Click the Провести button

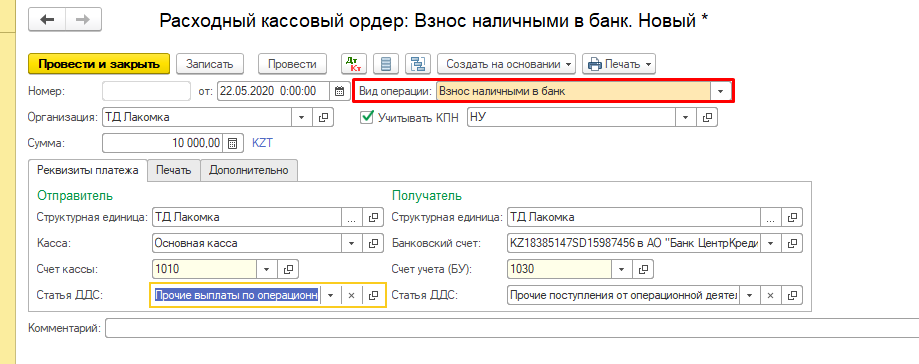tap(292, 64)
